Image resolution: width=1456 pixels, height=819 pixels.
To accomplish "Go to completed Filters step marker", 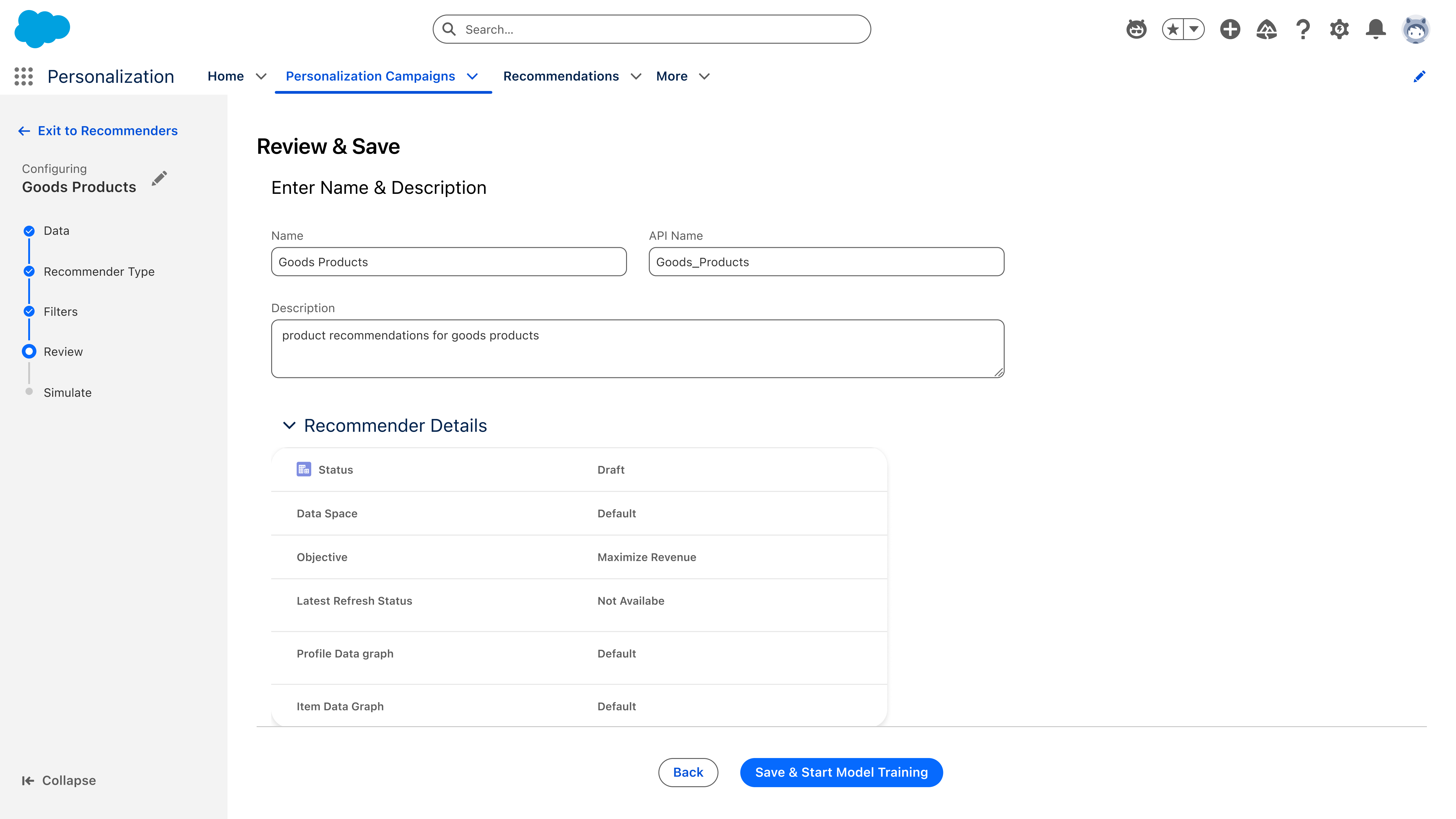I will tap(29, 312).
